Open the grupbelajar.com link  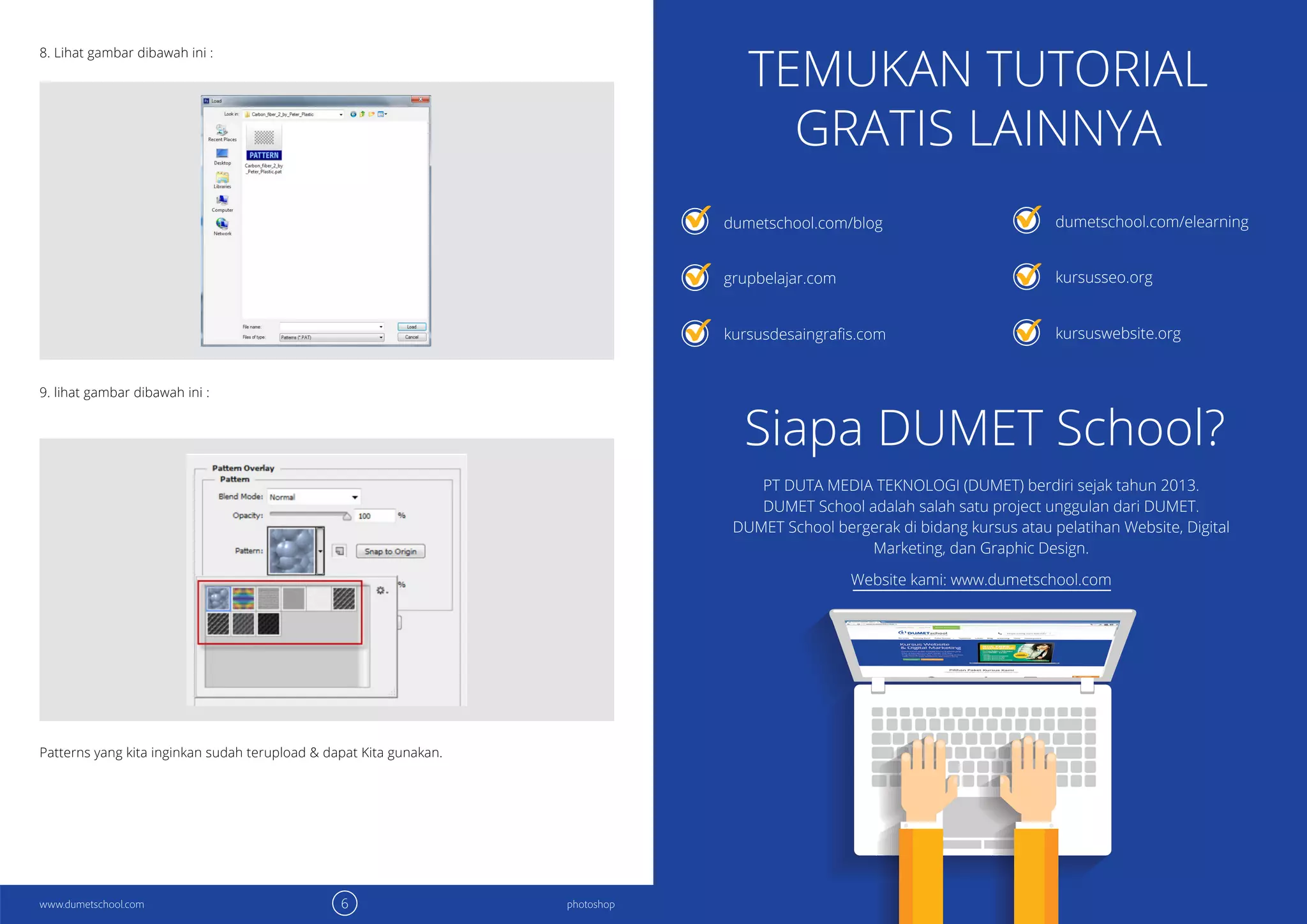tap(779, 279)
